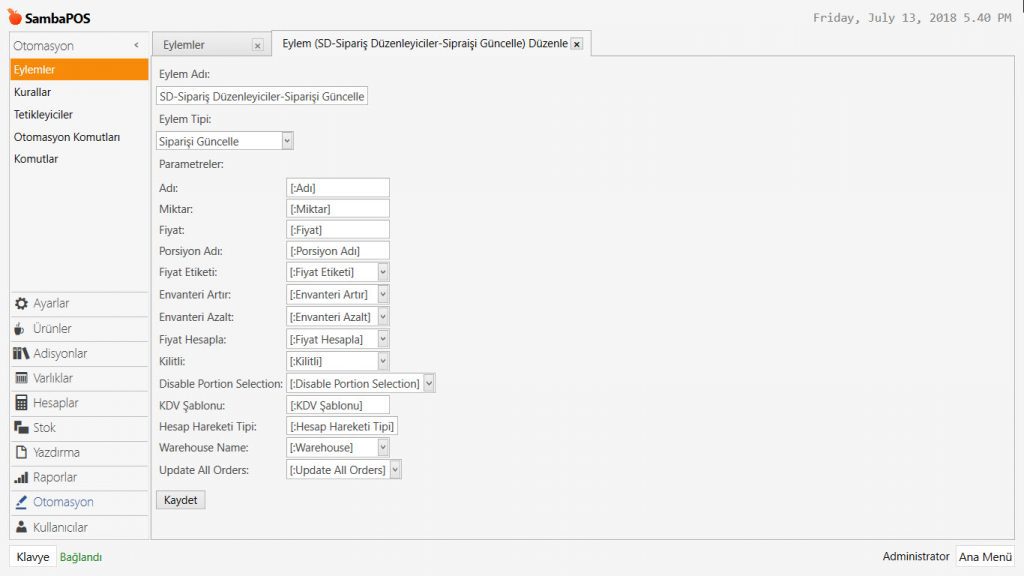Open Stok using its boxes icon
1024x576 pixels.
coord(21,428)
